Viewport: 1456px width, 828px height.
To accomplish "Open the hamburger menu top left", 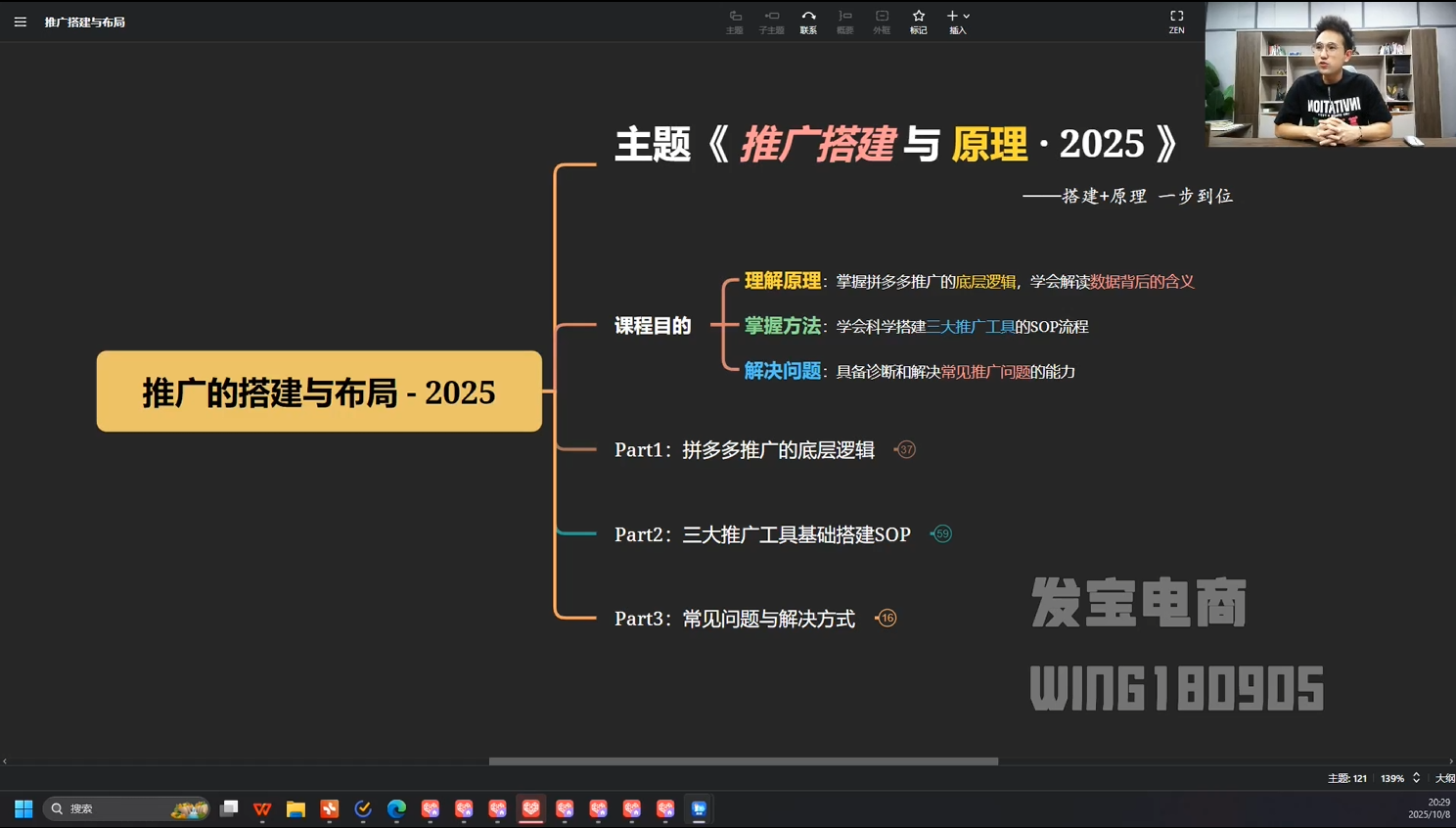I will (21, 22).
